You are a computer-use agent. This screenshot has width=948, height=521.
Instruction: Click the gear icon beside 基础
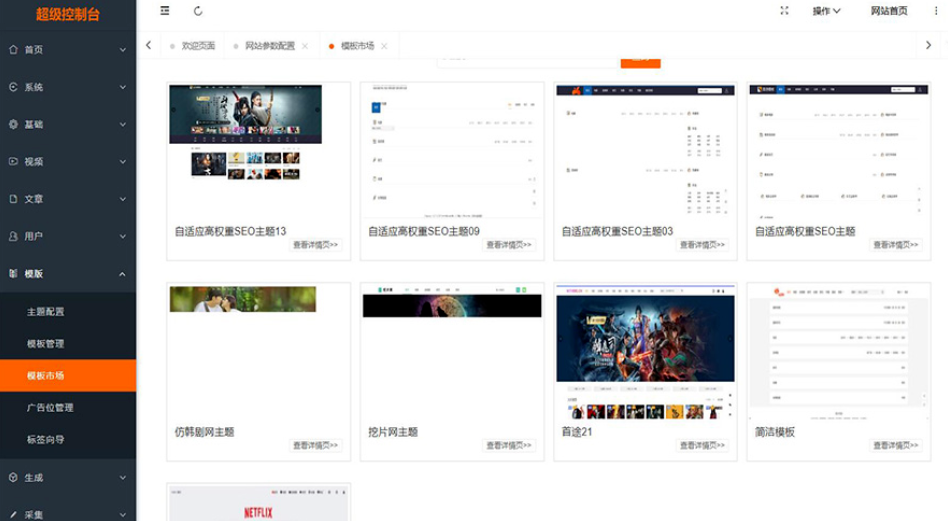click(x=13, y=124)
